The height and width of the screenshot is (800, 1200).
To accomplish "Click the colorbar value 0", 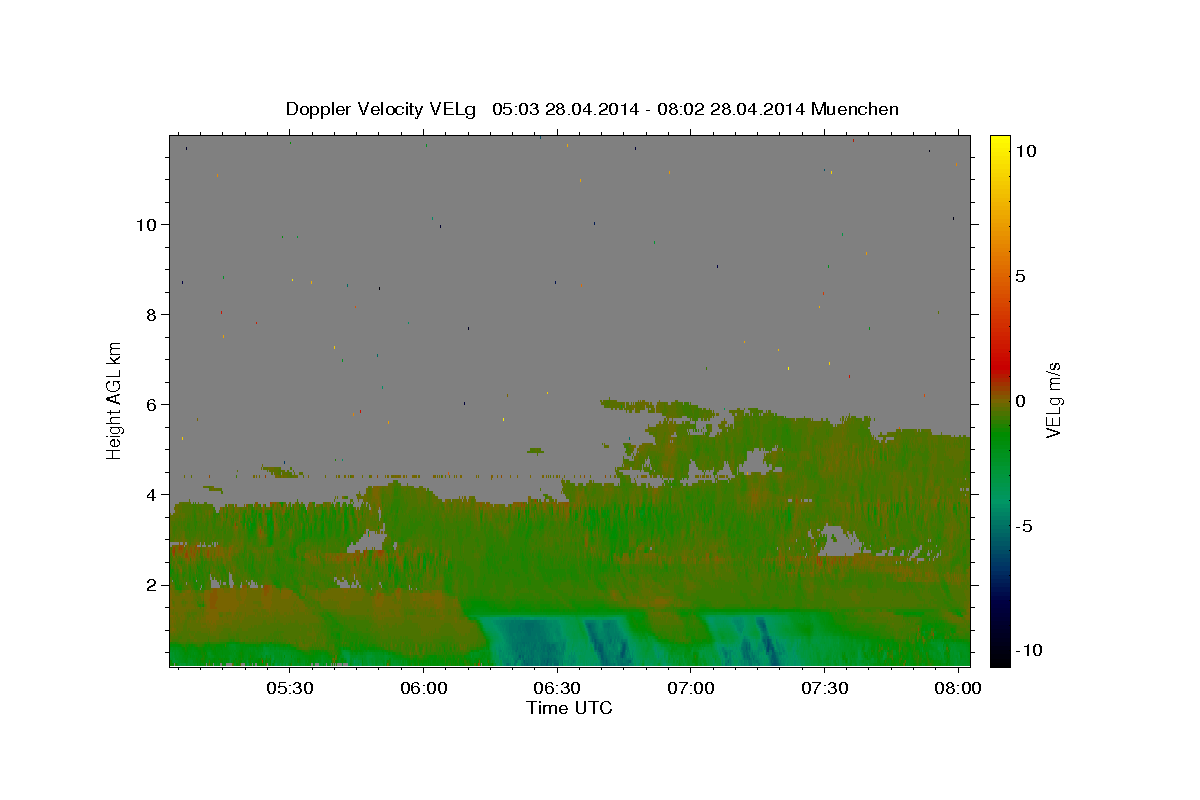I will coord(1020,401).
